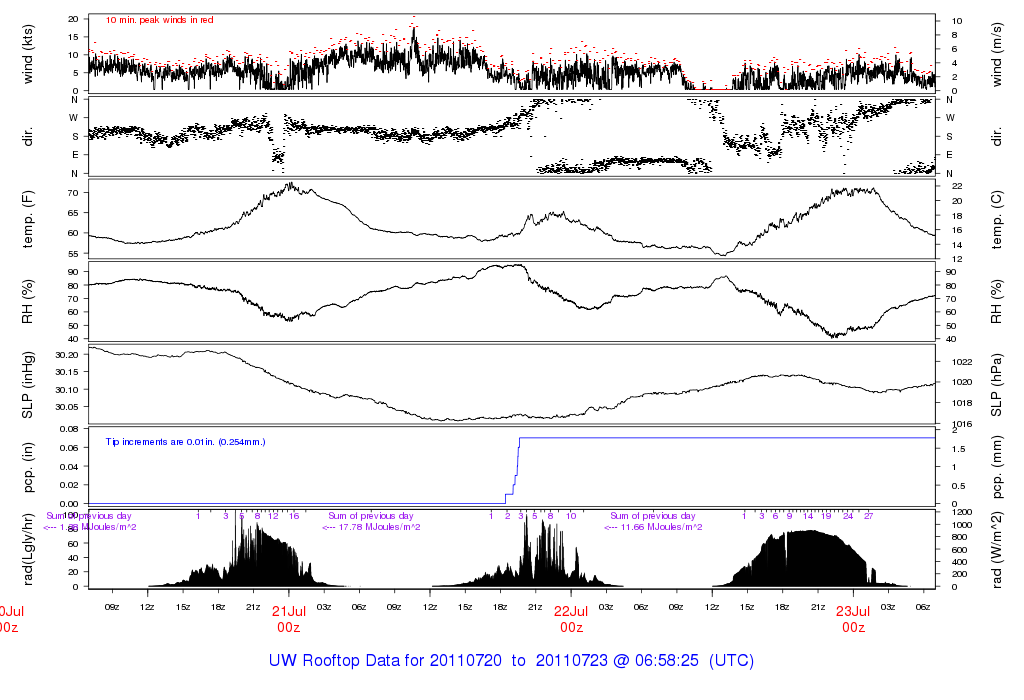This screenshot has height=700, width=1024.
Task: Click the 'temp. (F)' axis label
Action: tap(27, 219)
